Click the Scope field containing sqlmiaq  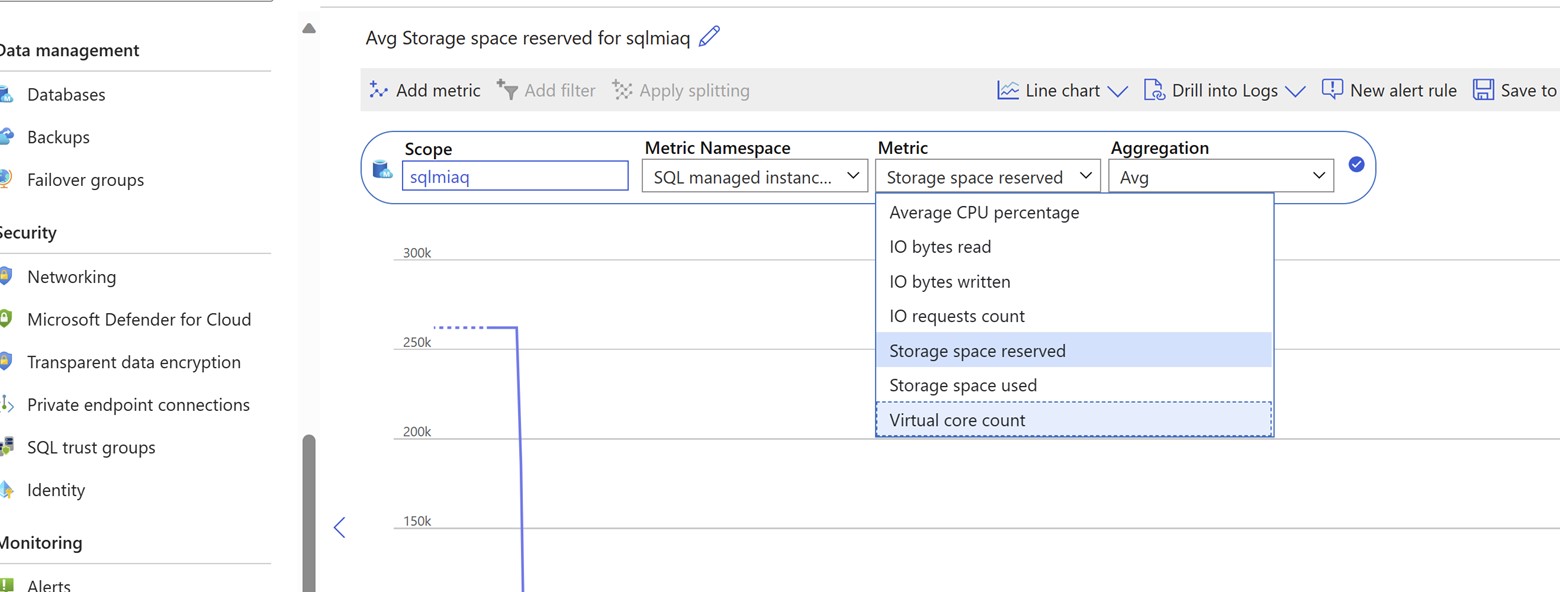(515, 177)
